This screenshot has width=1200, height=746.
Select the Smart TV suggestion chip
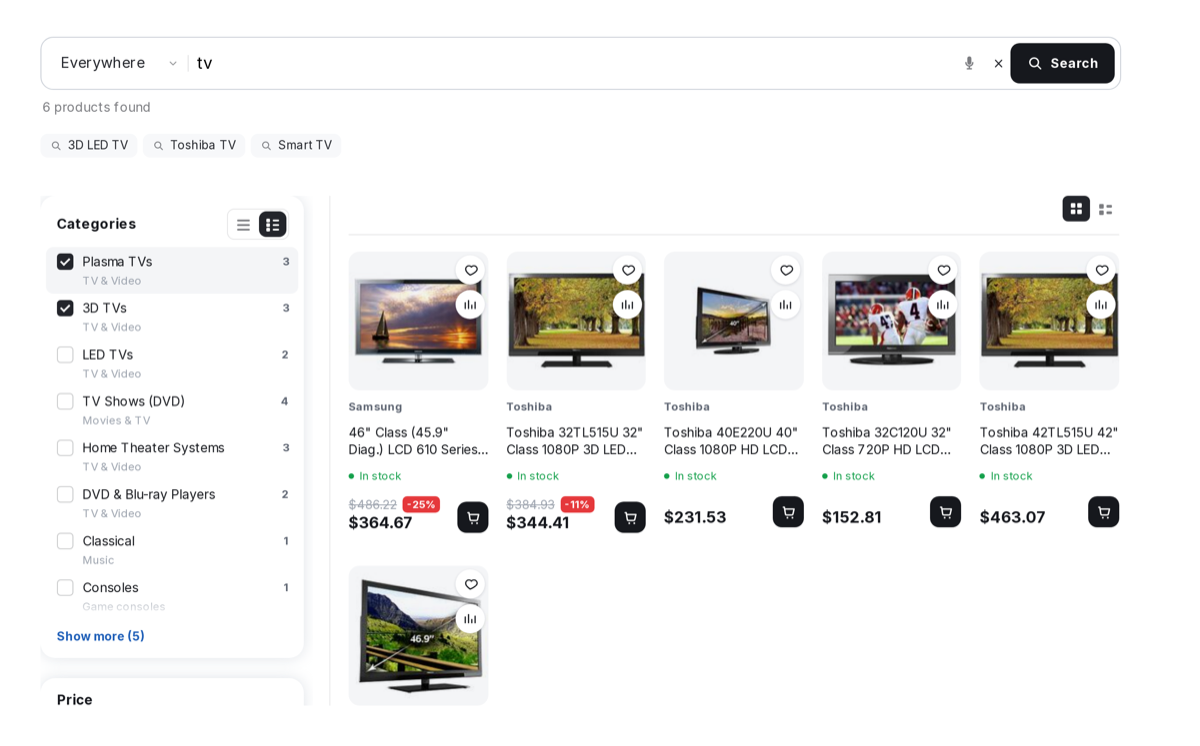click(x=296, y=145)
